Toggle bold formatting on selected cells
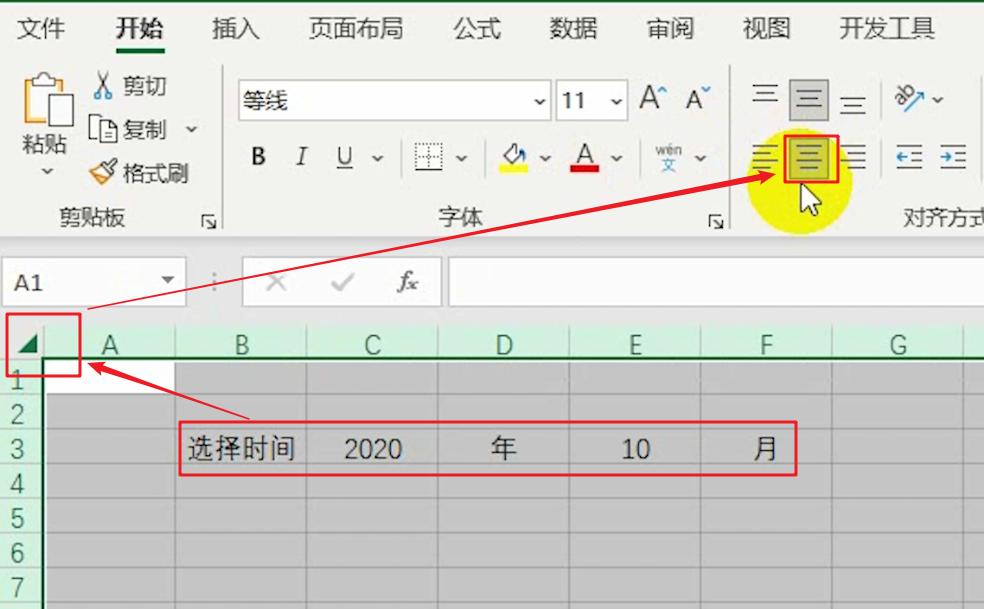 (x=257, y=156)
